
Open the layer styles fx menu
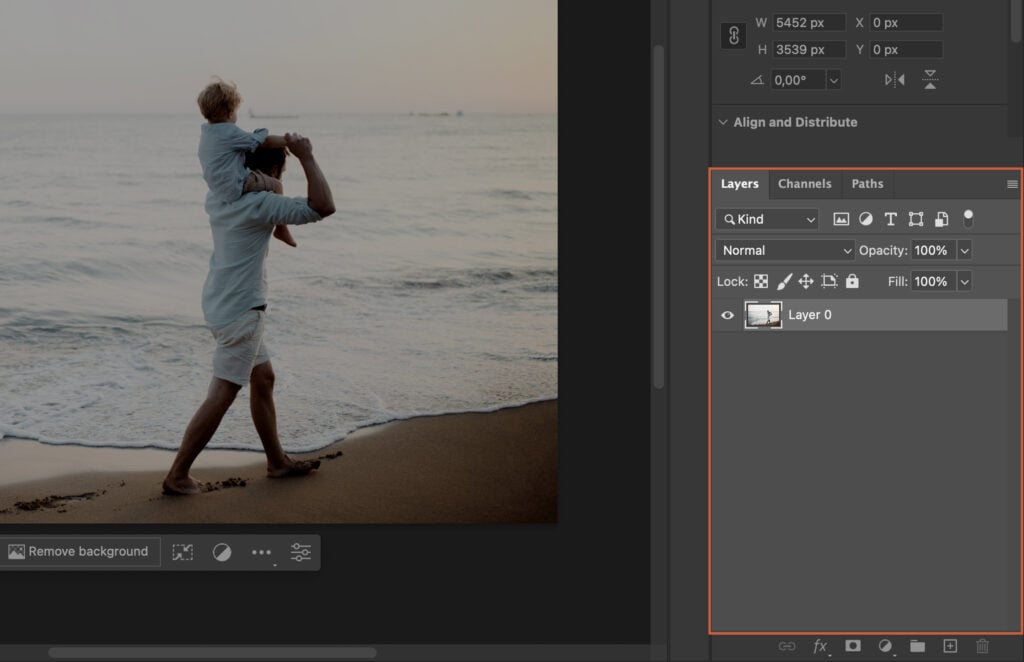[x=819, y=647]
